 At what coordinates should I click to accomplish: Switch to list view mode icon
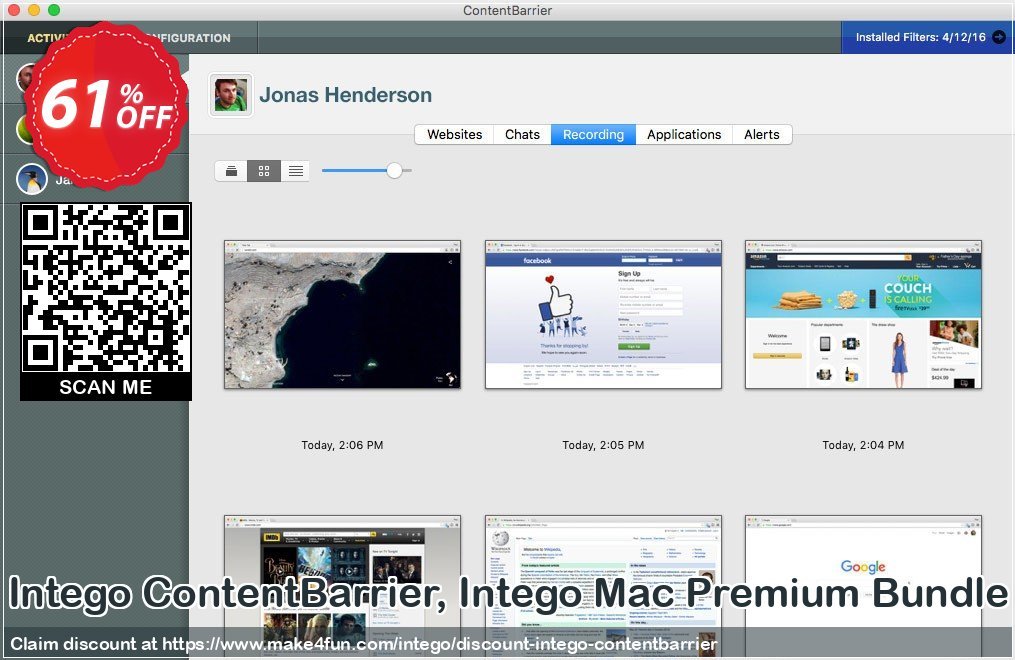[296, 171]
